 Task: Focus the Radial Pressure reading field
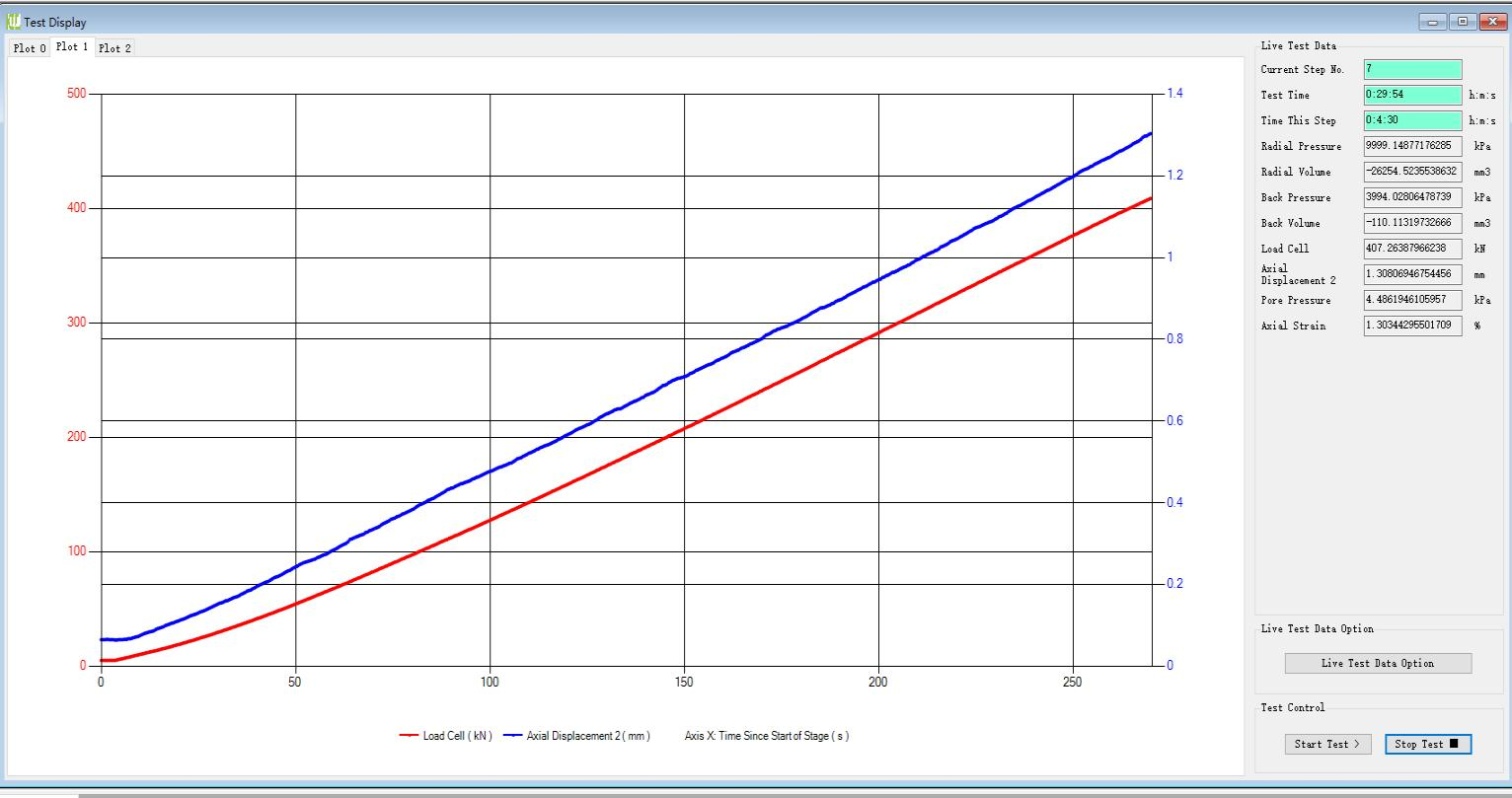[1411, 146]
